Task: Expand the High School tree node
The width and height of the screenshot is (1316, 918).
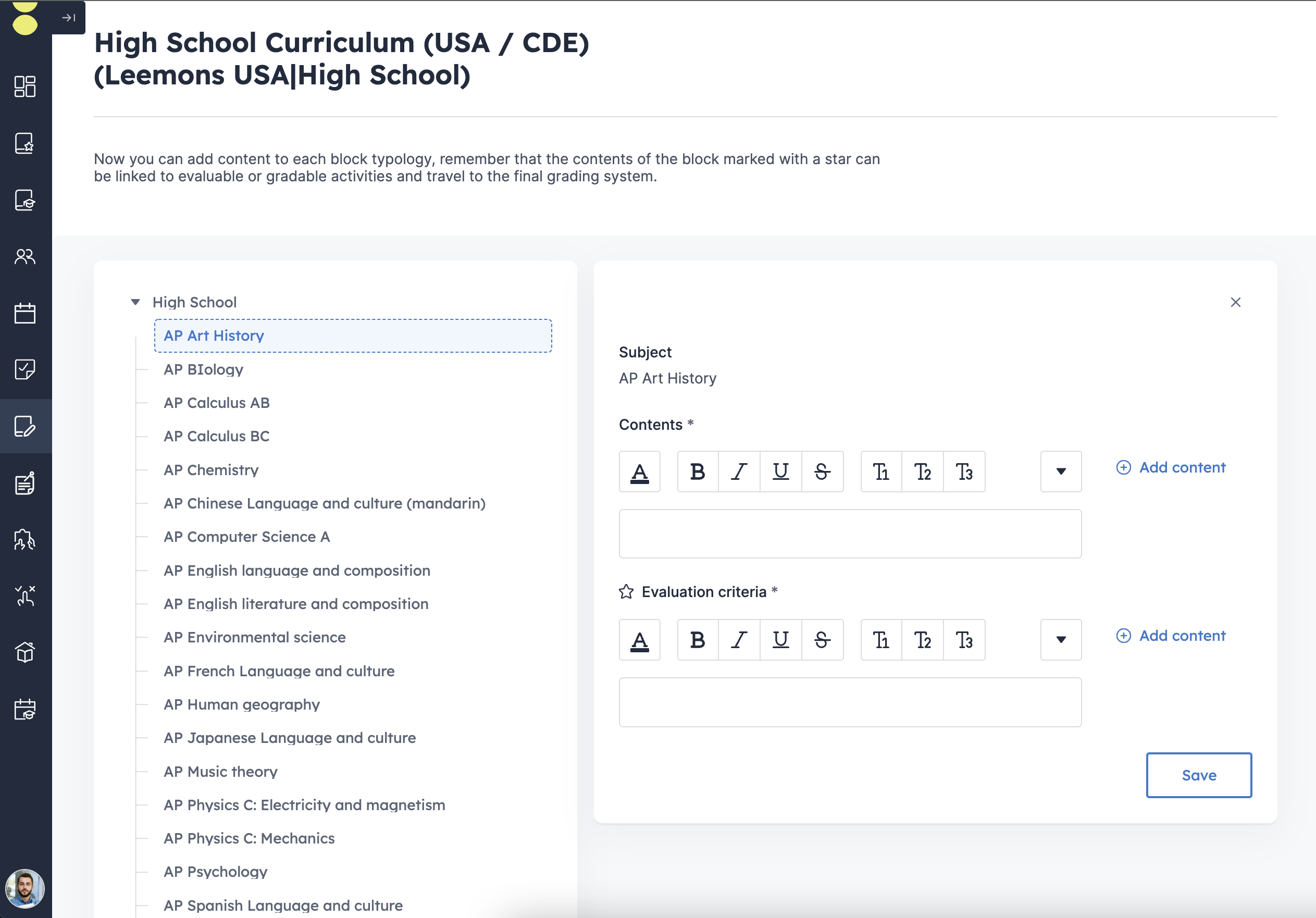Action: [x=137, y=301]
